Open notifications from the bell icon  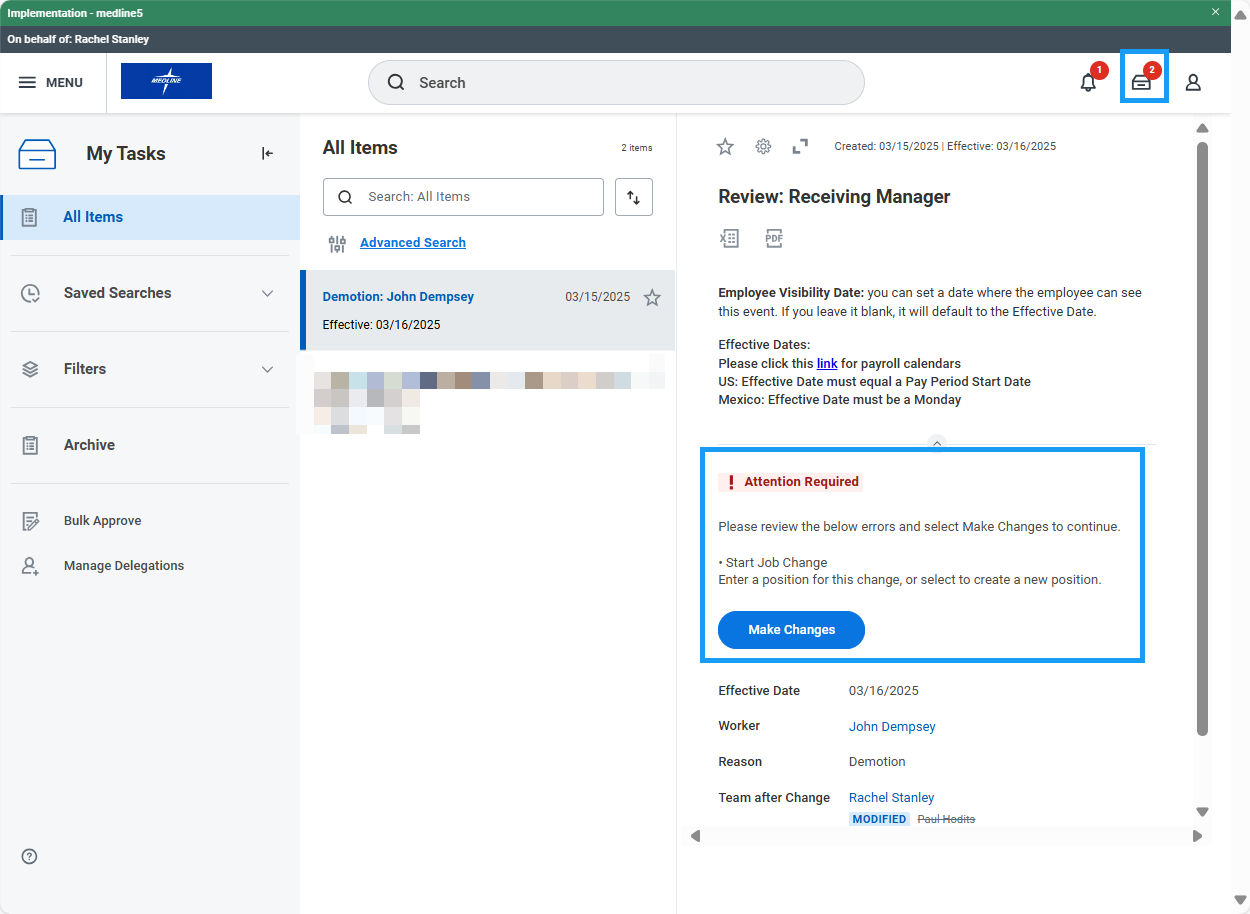1088,83
